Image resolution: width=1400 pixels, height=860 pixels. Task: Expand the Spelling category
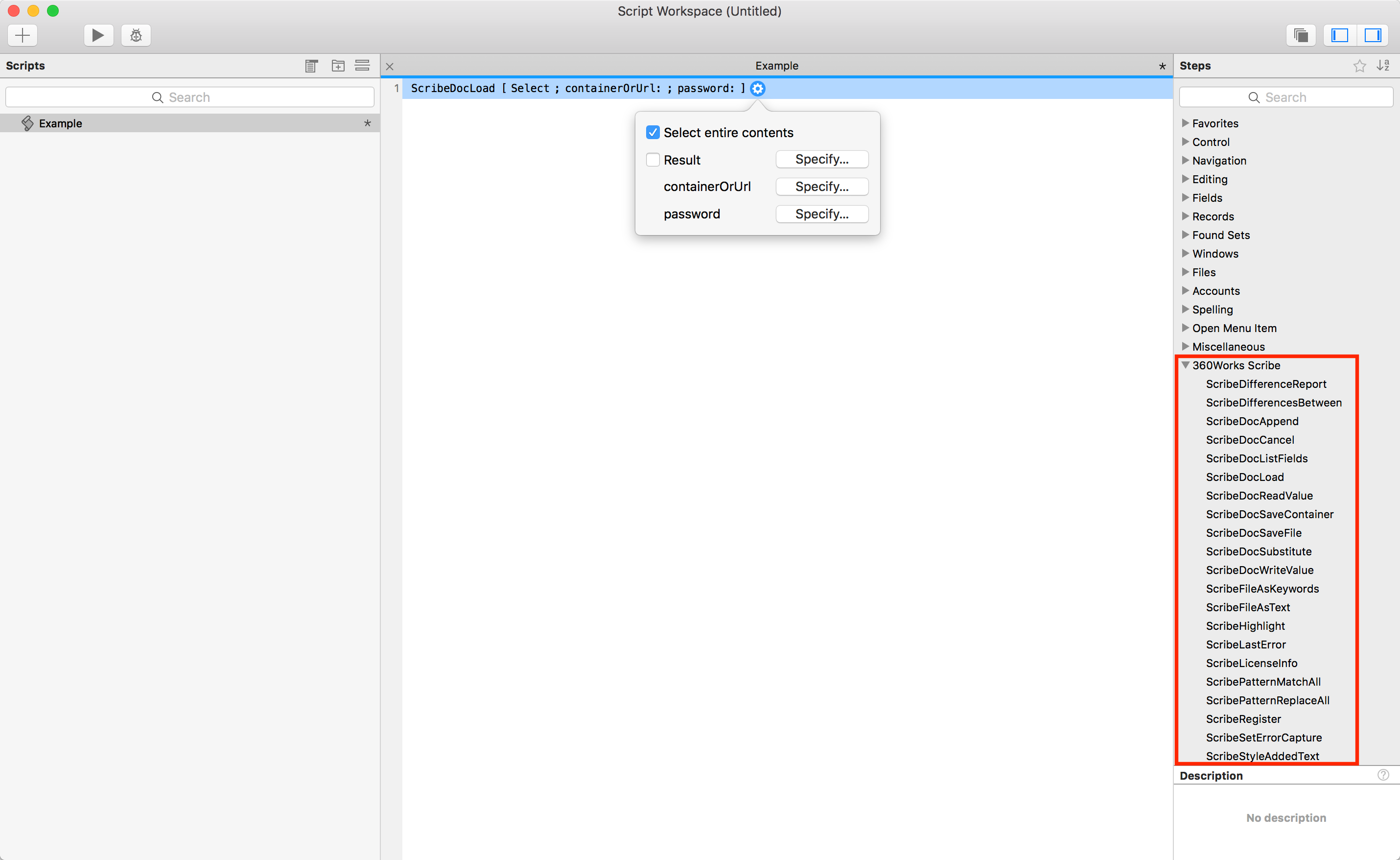pos(1186,309)
